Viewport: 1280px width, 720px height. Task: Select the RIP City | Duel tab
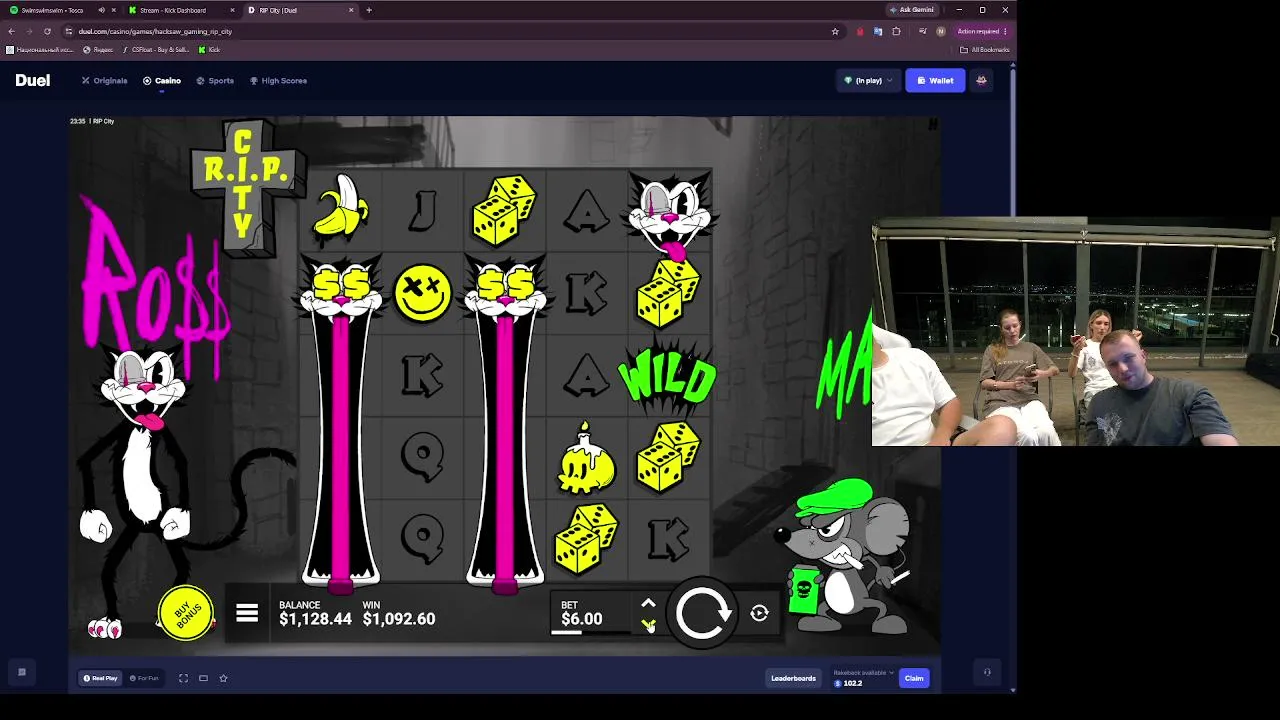300,10
